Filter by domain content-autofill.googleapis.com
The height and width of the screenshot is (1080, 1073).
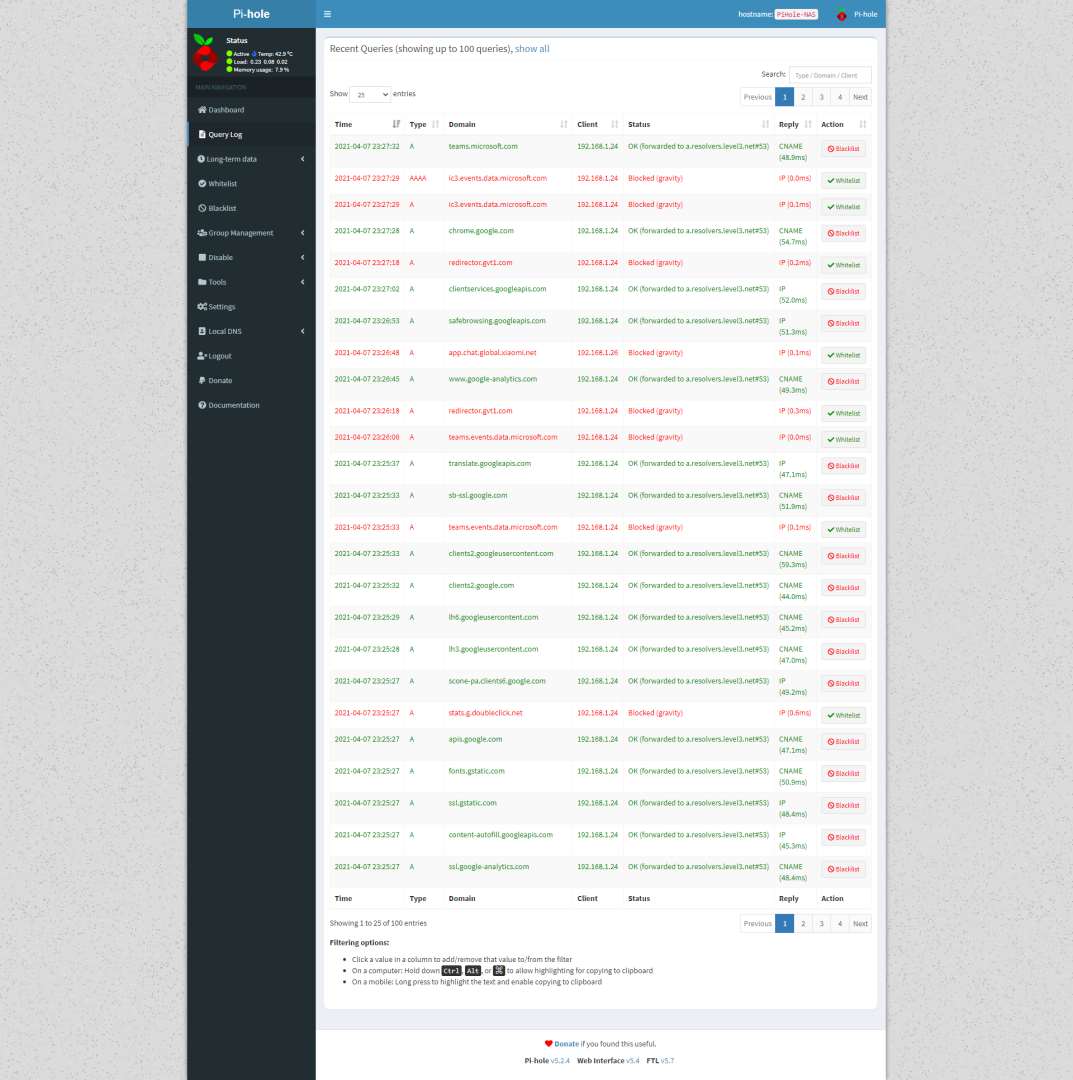coord(500,835)
